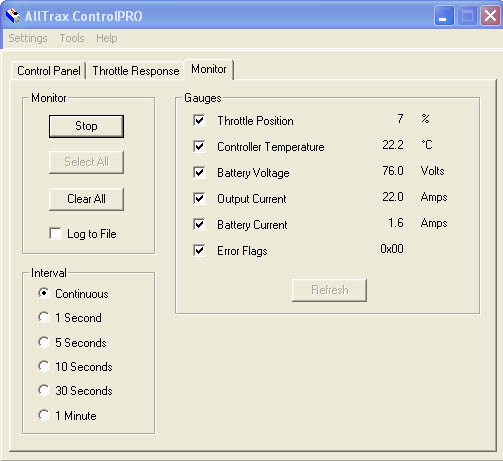Choose the 5 Seconds interval

click(44, 342)
